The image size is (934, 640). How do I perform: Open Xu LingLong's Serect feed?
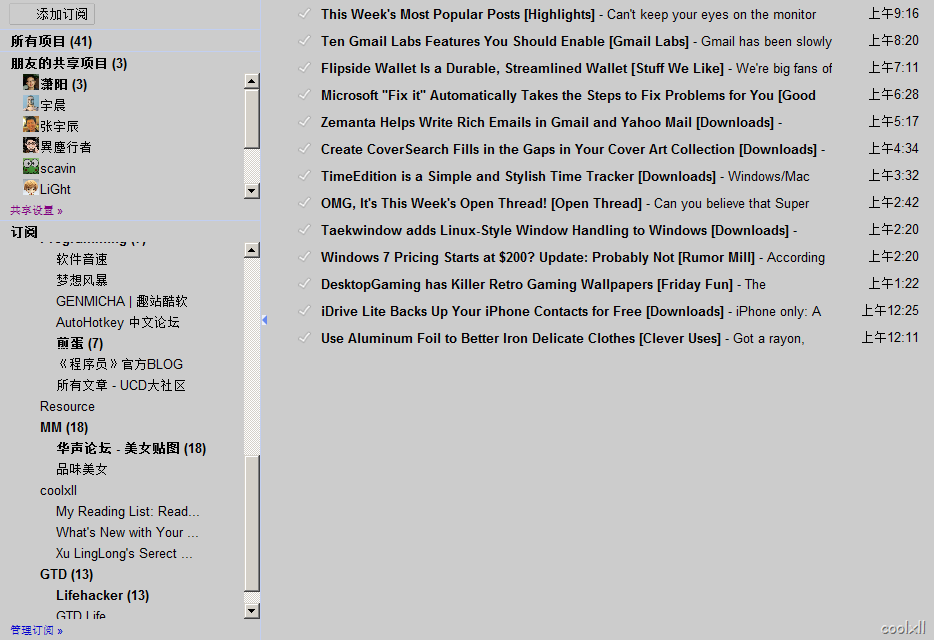click(x=124, y=554)
